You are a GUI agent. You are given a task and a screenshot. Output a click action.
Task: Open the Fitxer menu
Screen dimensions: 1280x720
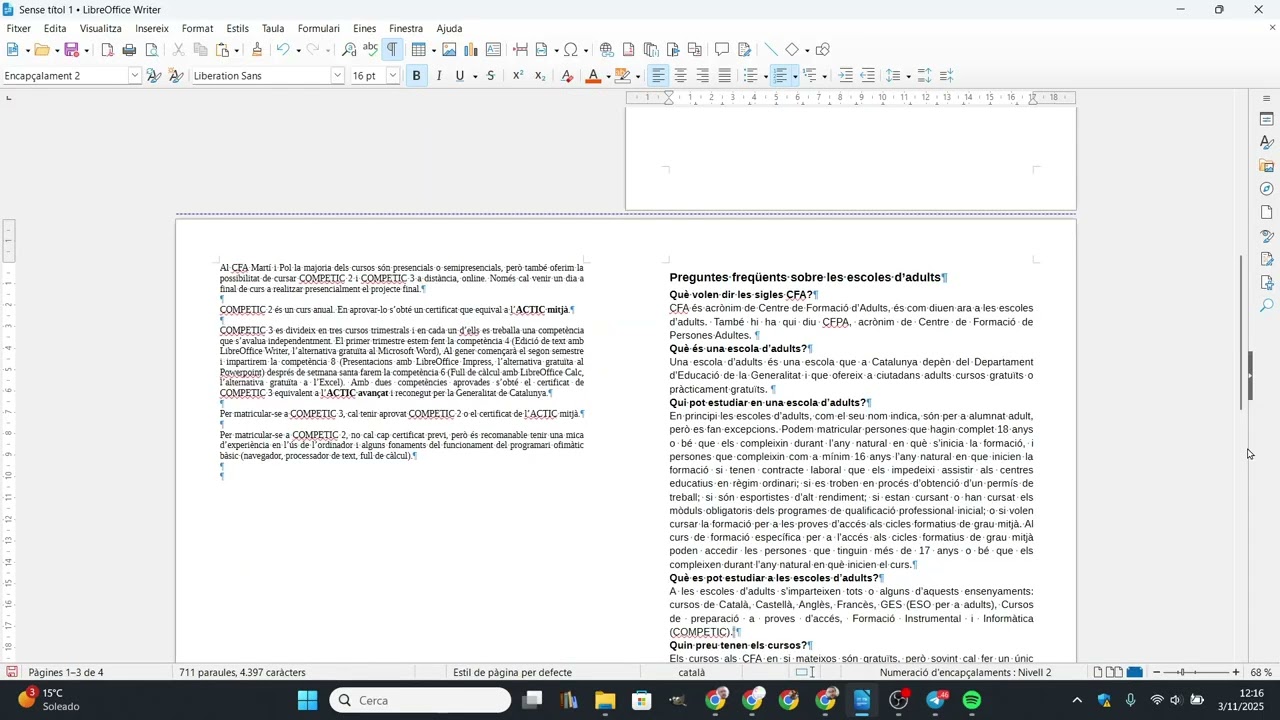[18, 29]
